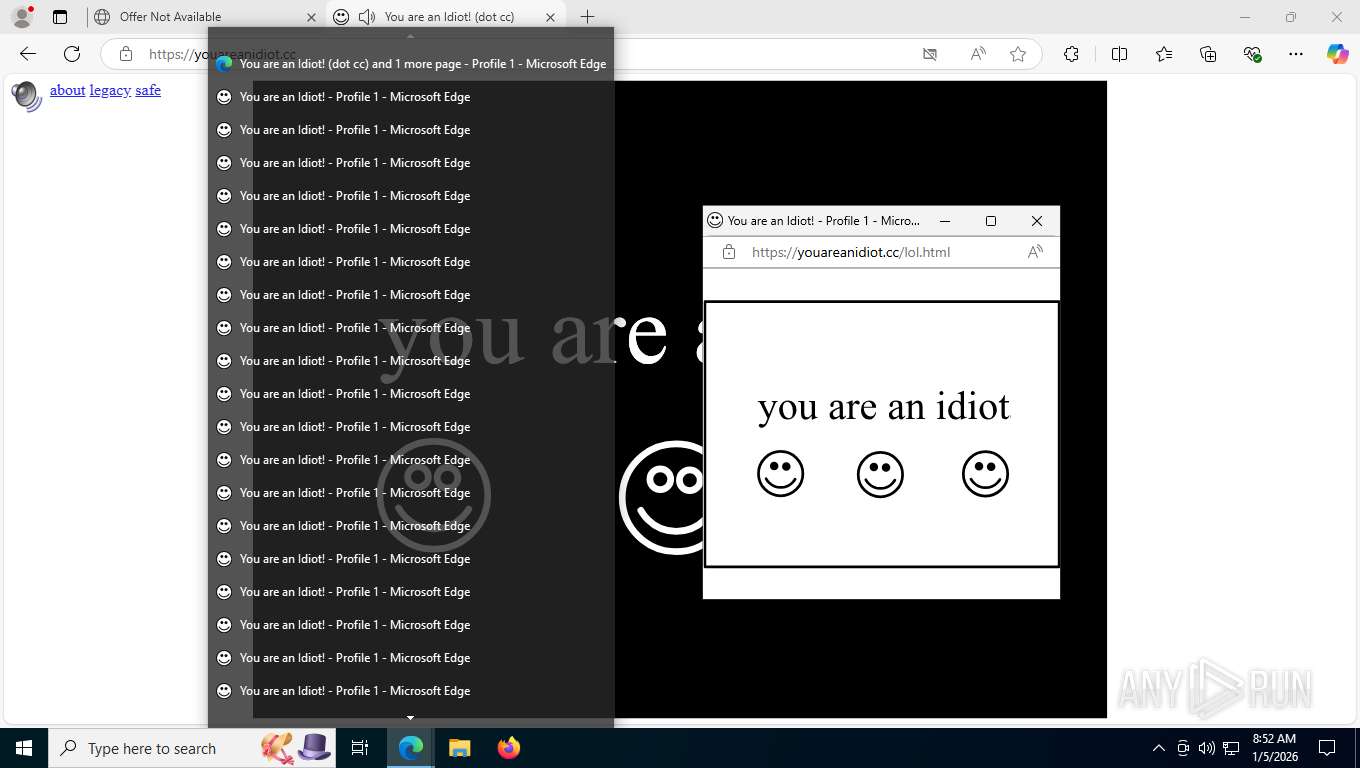Image resolution: width=1360 pixels, height=768 pixels.
Task: Follow the about link
Action: coord(68,90)
